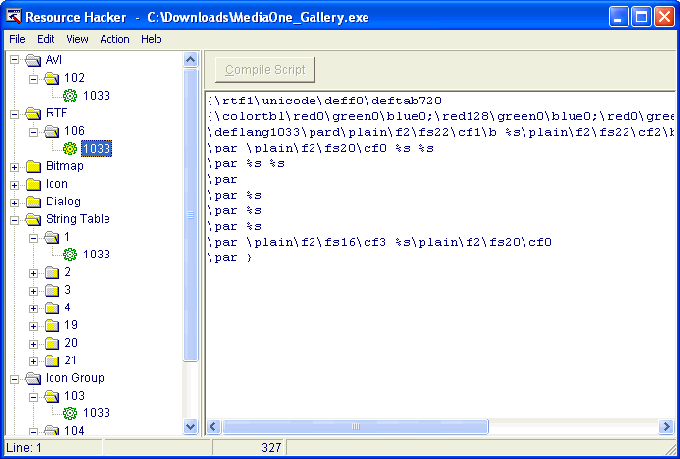Viewport: 680px width, 459px height.
Task: Open the Help menu
Action: 151,39
